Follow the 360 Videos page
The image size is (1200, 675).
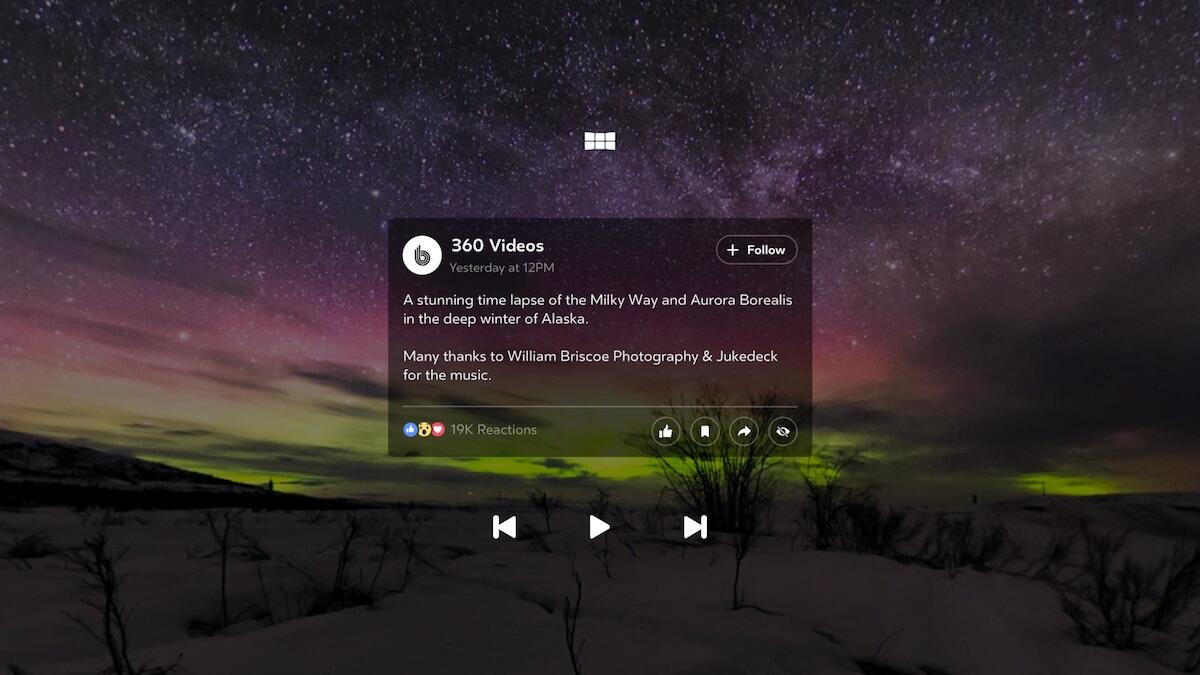756,250
